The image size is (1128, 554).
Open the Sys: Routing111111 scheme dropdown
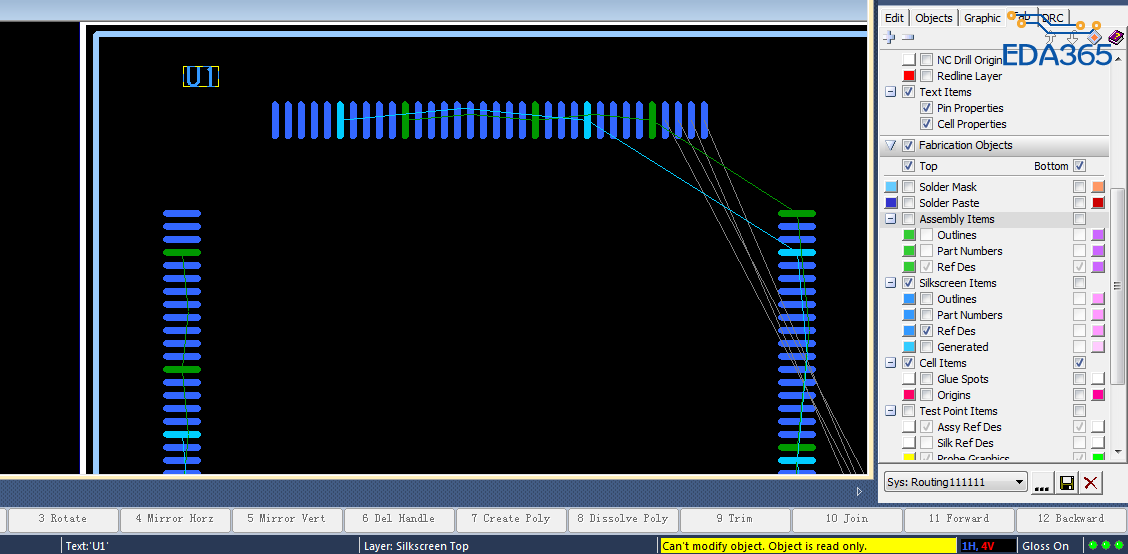click(x=955, y=483)
